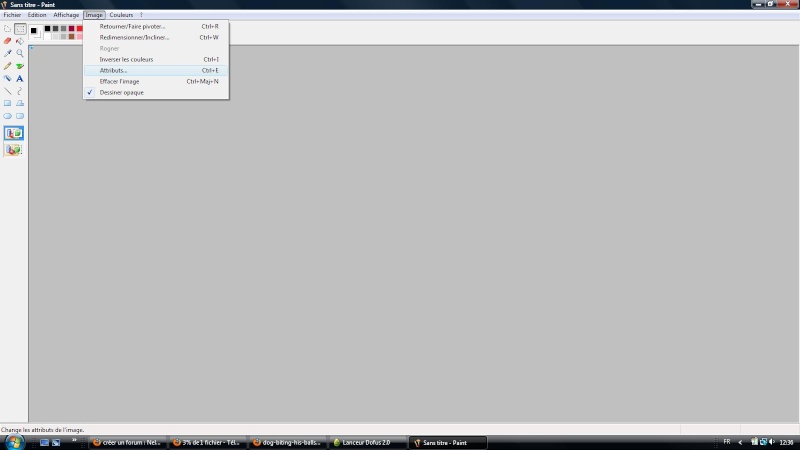Select the Eraser tool
The width and height of the screenshot is (800, 450).
[7, 41]
